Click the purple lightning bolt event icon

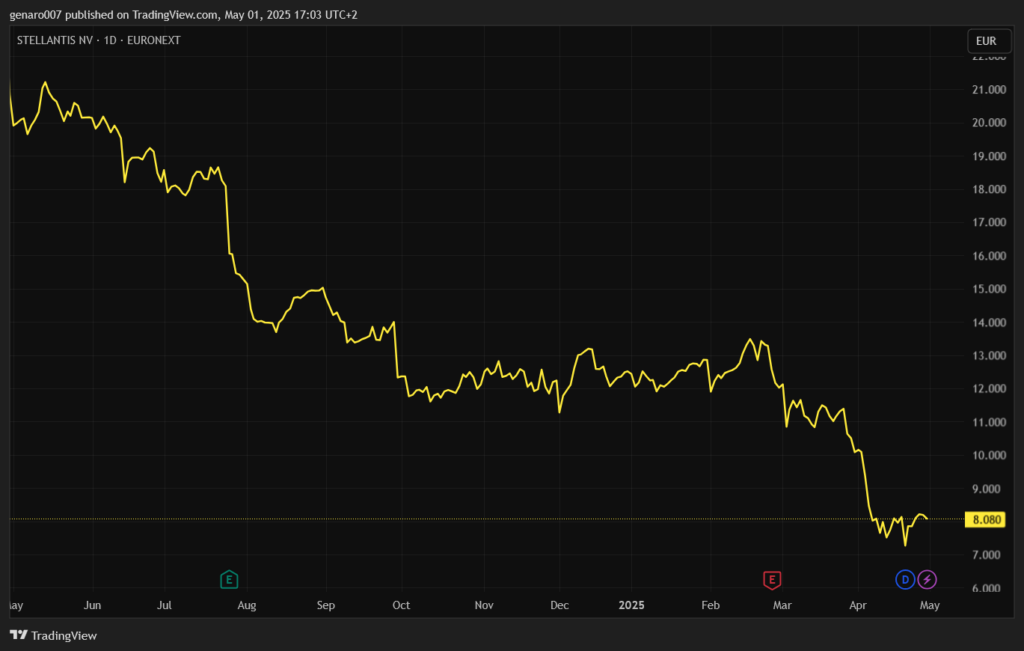(928, 579)
